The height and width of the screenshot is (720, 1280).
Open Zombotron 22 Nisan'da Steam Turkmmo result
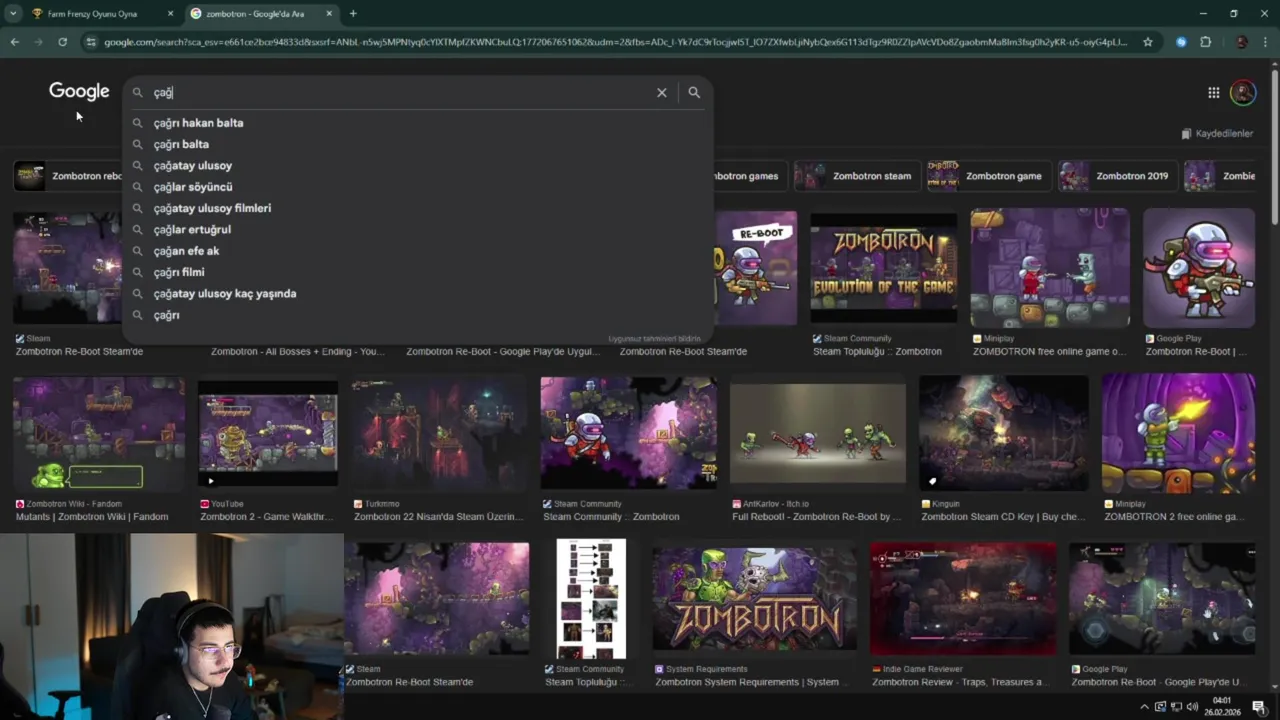(x=439, y=517)
